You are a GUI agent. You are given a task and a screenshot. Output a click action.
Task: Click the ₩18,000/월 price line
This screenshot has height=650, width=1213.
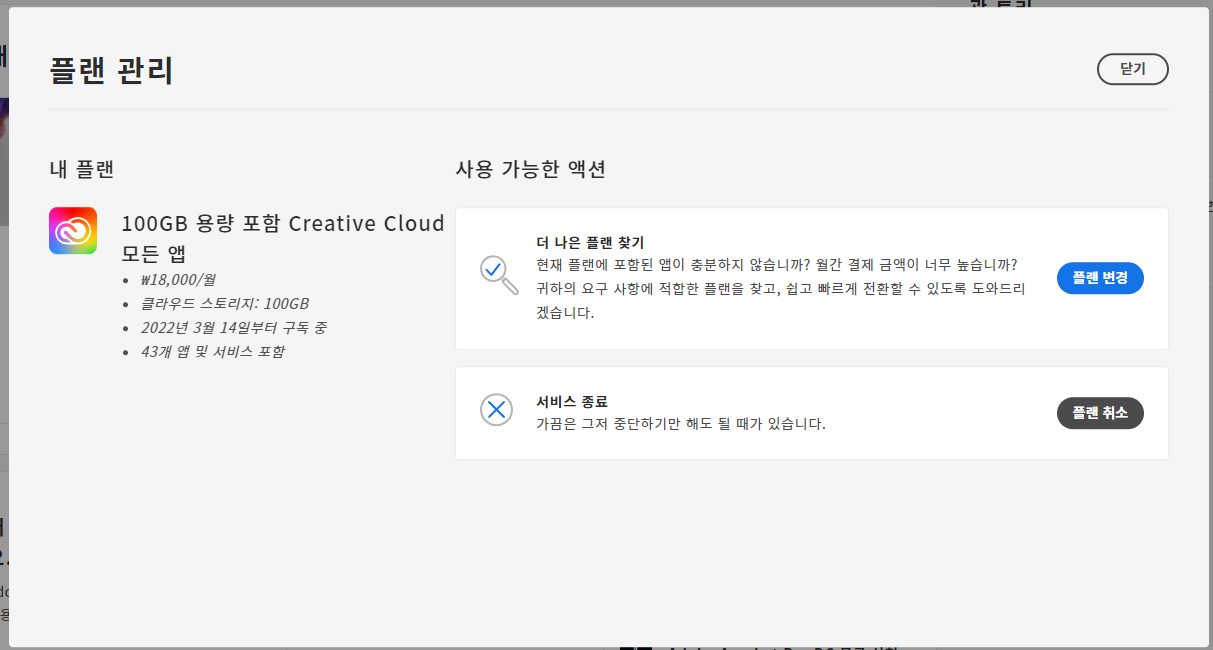tap(177, 280)
